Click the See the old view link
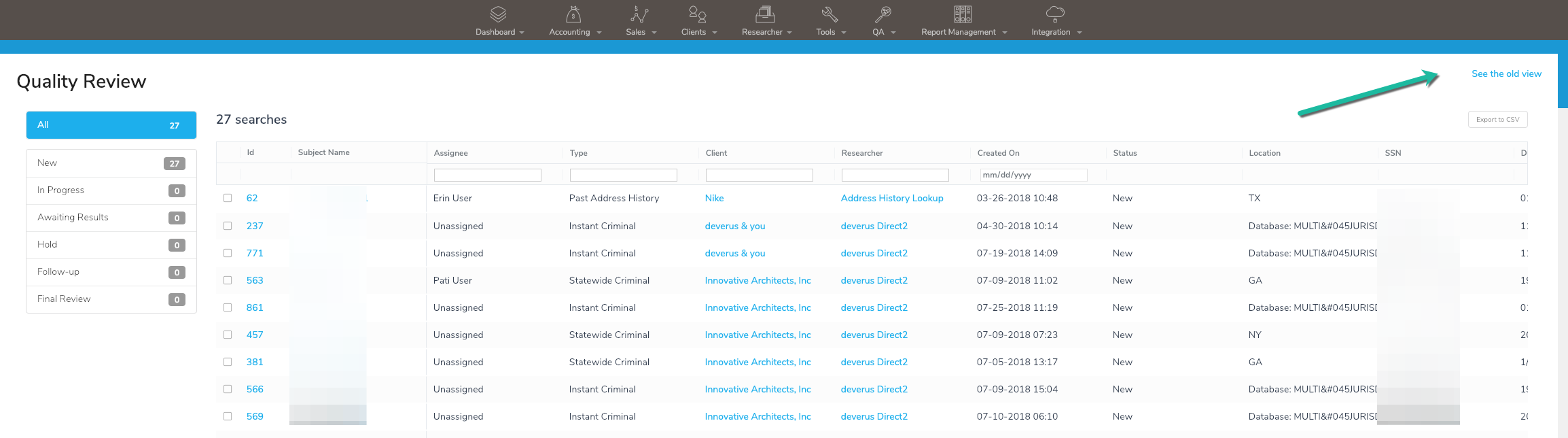Image resolution: width=1568 pixels, height=438 pixels. [x=1506, y=73]
